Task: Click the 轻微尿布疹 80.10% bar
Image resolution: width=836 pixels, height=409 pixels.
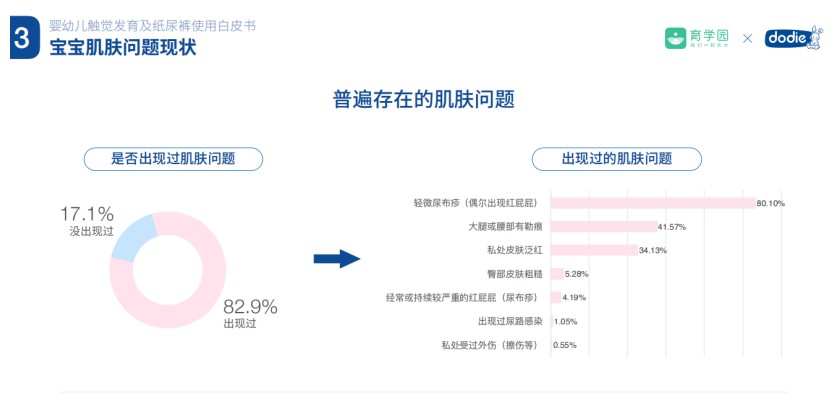Action: pyautogui.click(x=652, y=203)
